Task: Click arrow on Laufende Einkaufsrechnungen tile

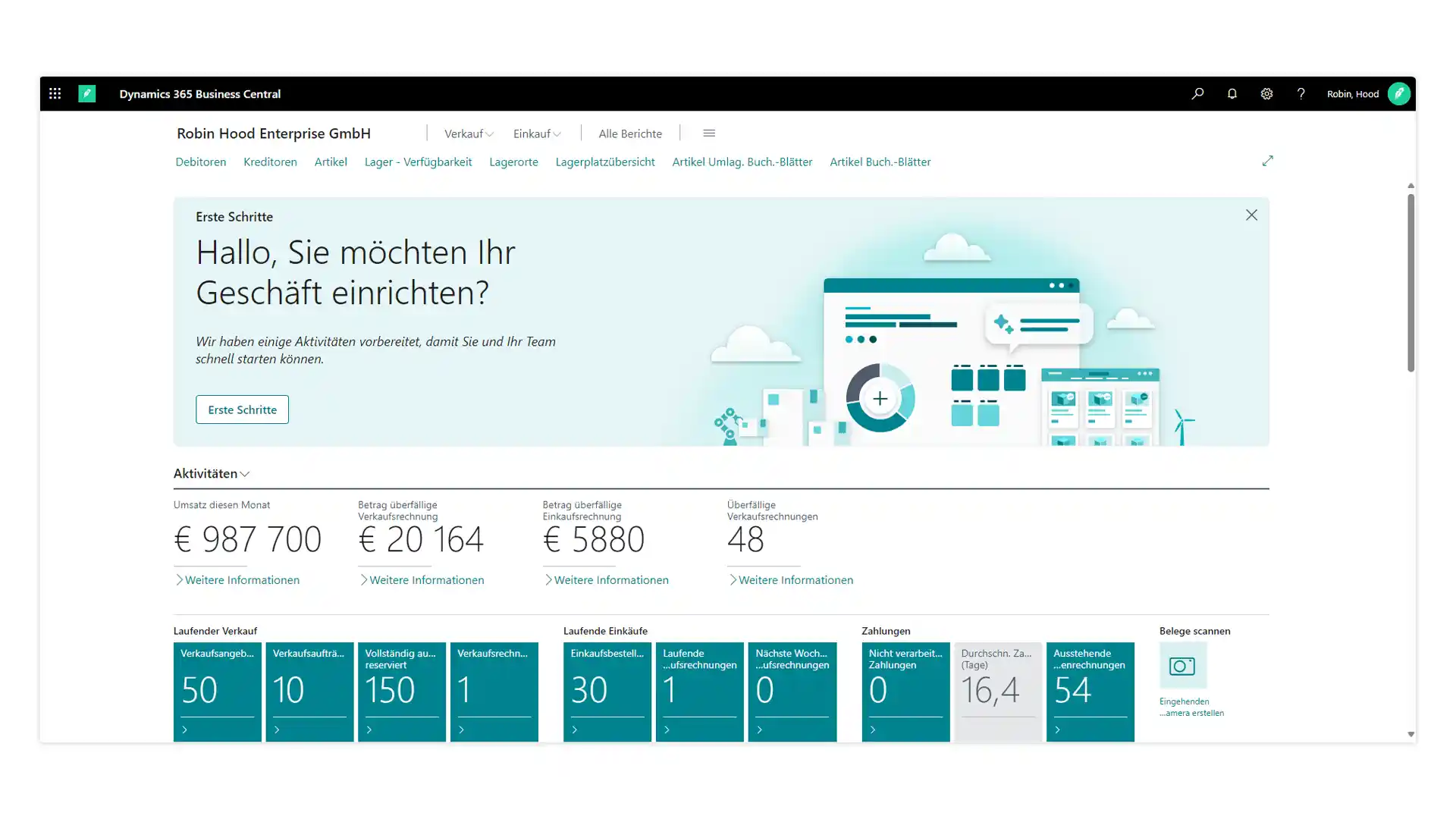Action: click(667, 730)
